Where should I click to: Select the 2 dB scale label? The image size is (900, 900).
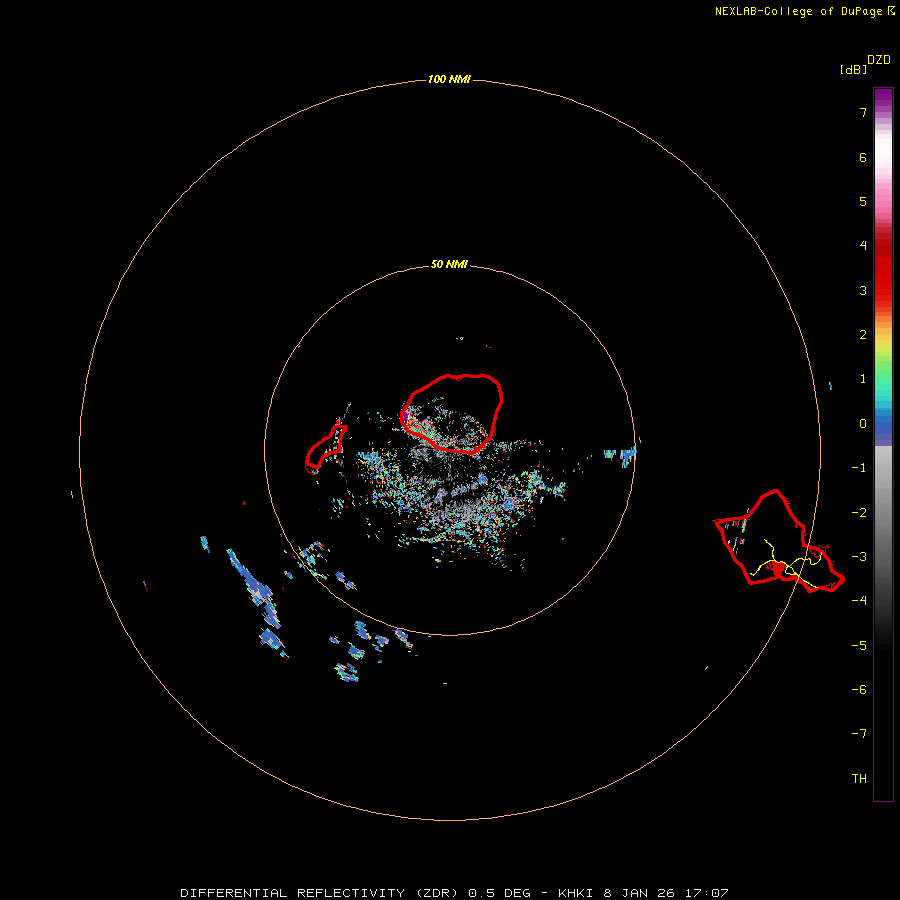point(863,335)
